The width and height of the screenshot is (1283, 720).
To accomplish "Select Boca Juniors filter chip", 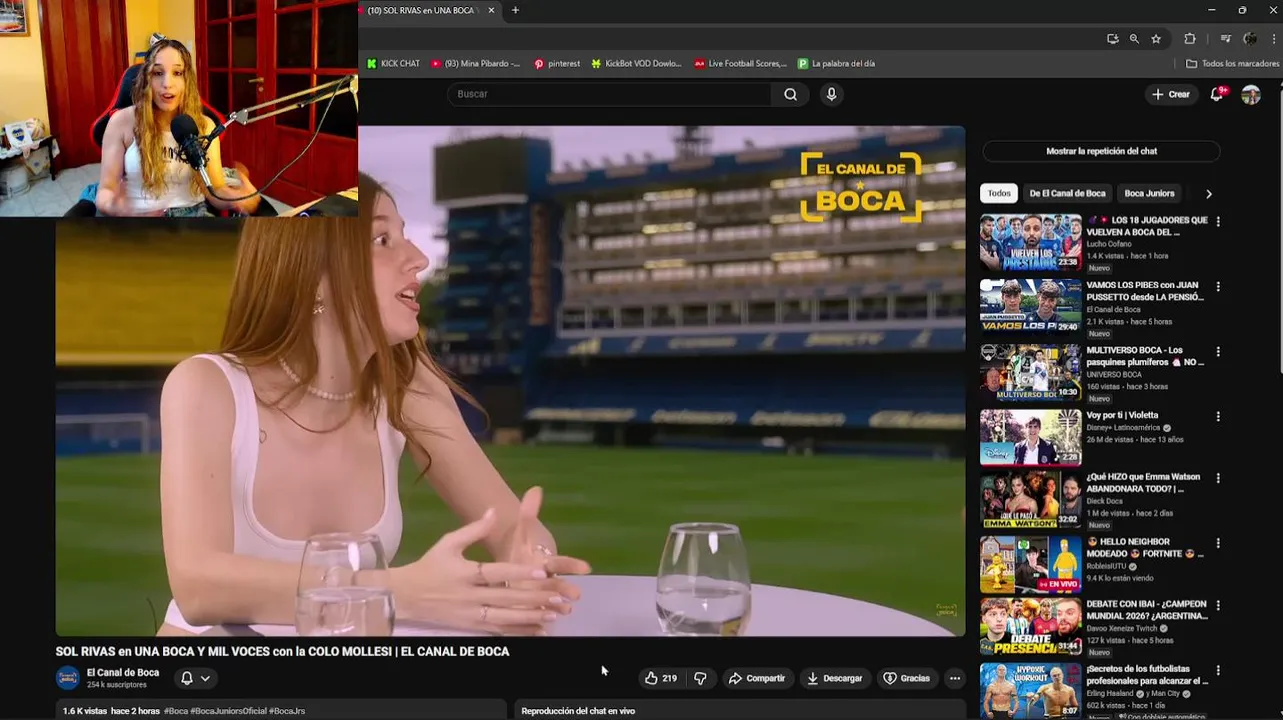I will [x=1149, y=193].
